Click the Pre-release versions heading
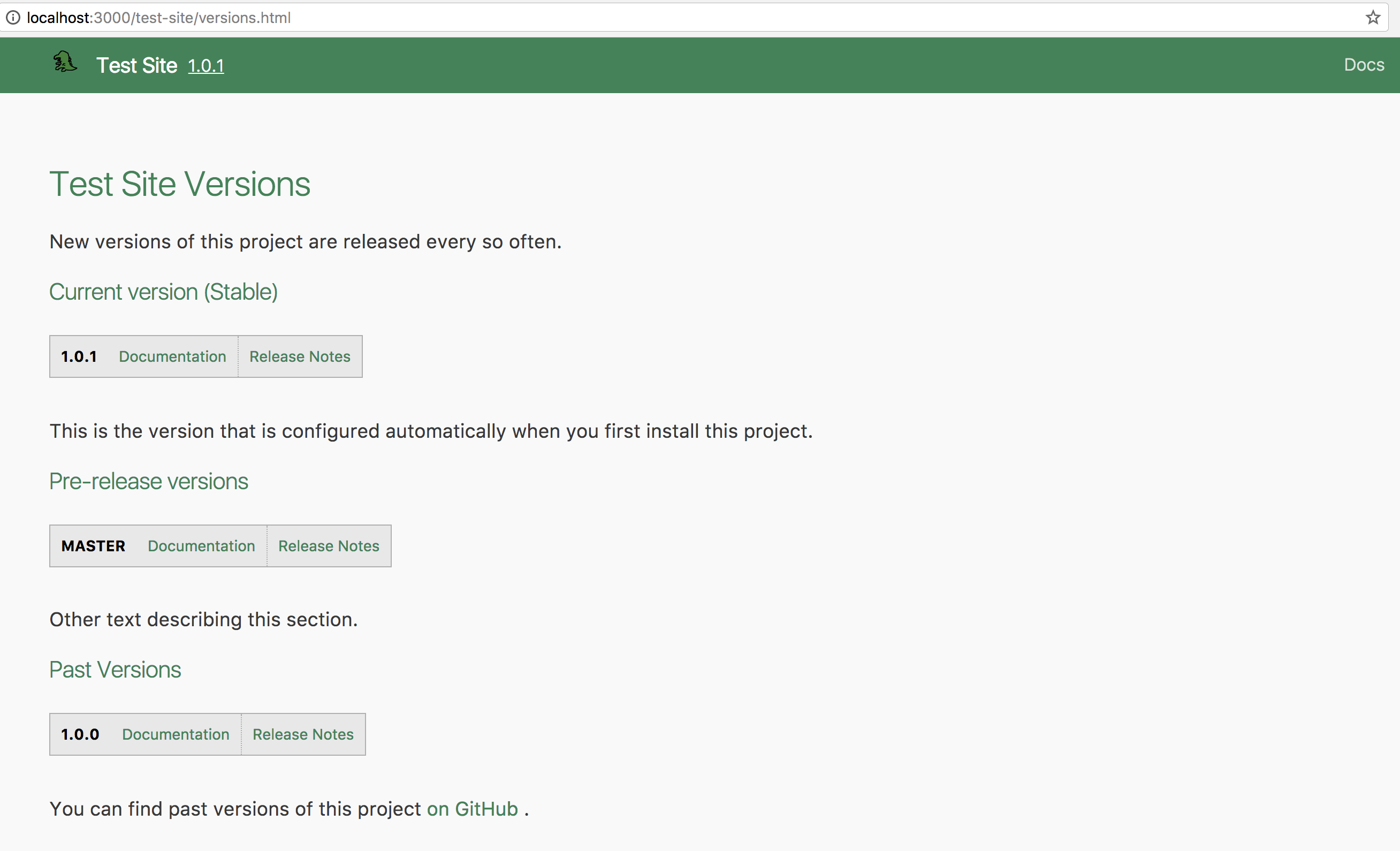Viewport: 1400px width, 851px height. click(x=148, y=481)
